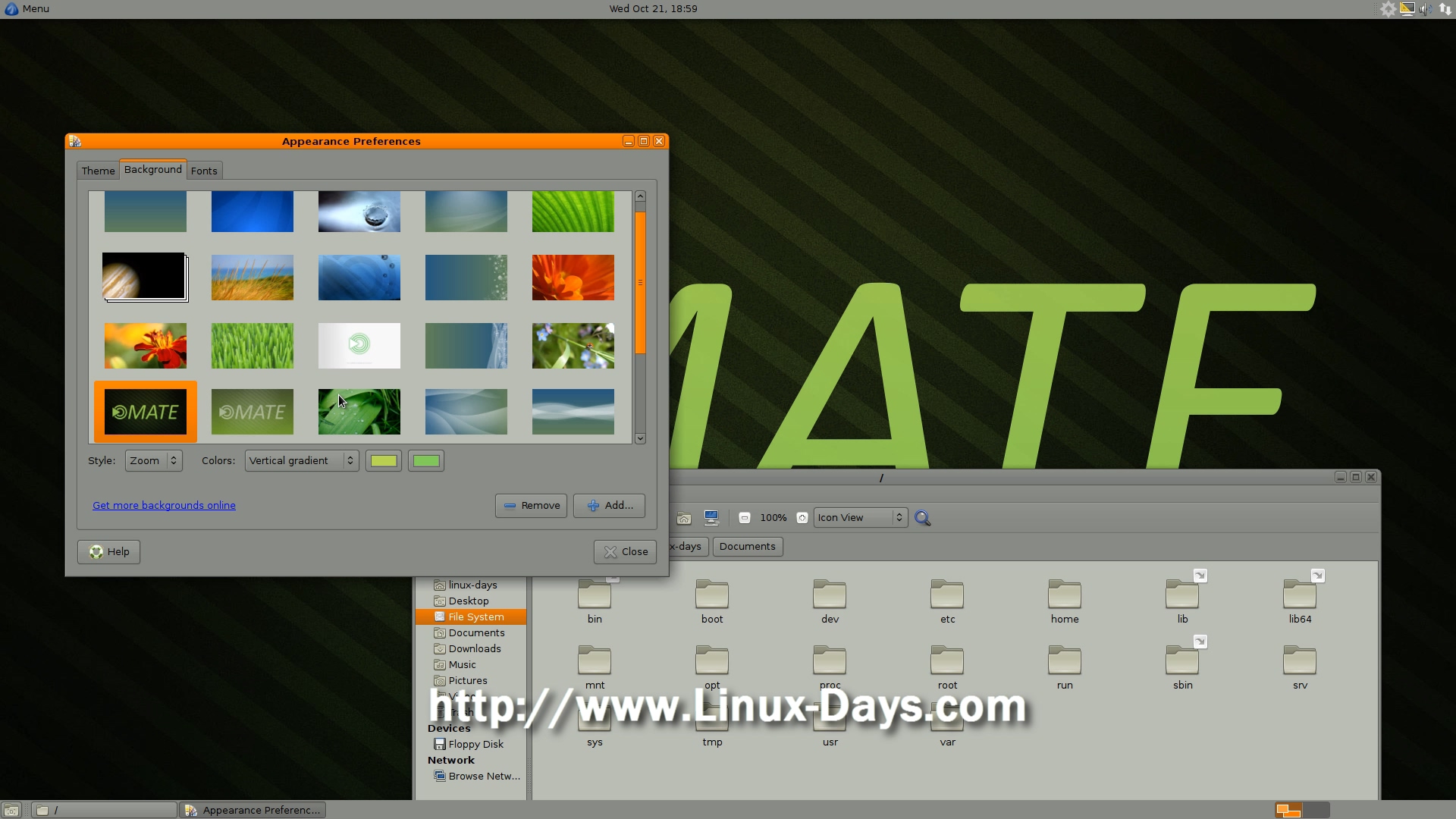Zoom out with the minus icon in file manager
The image size is (1456, 819).
[x=745, y=518]
